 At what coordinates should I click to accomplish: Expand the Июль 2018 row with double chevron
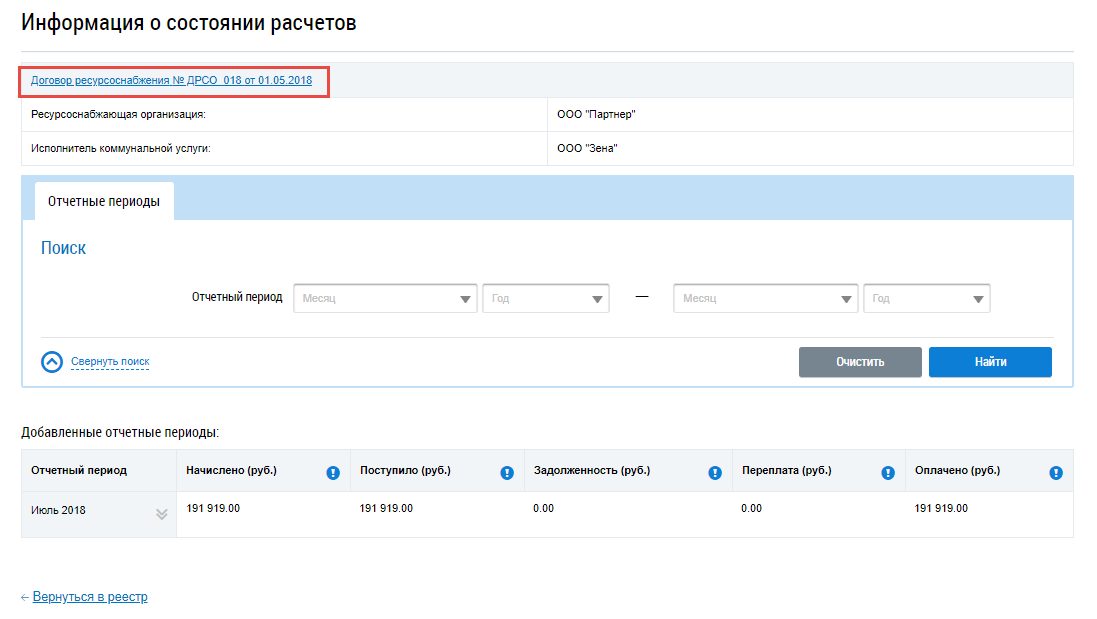point(161,514)
